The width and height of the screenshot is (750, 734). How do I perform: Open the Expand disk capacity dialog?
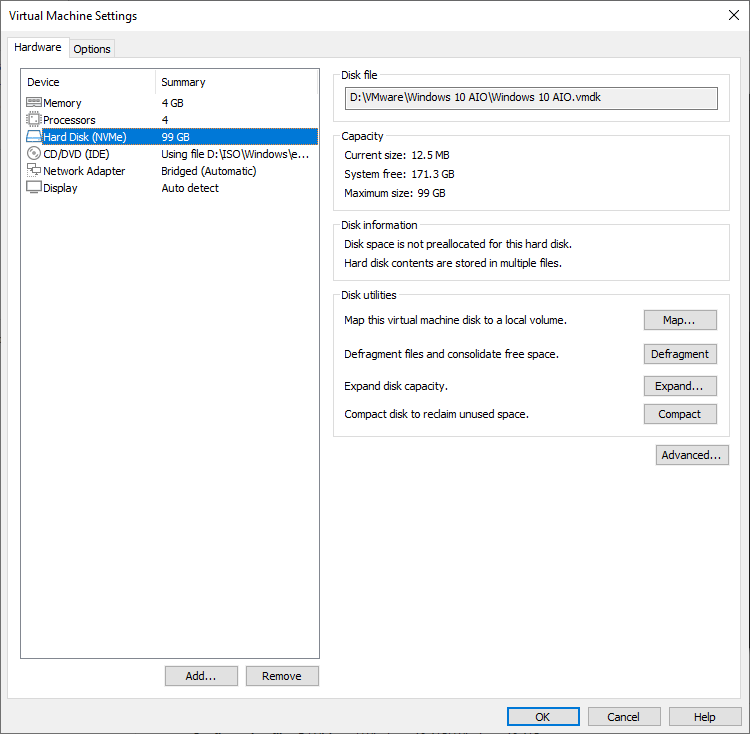pos(680,386)
